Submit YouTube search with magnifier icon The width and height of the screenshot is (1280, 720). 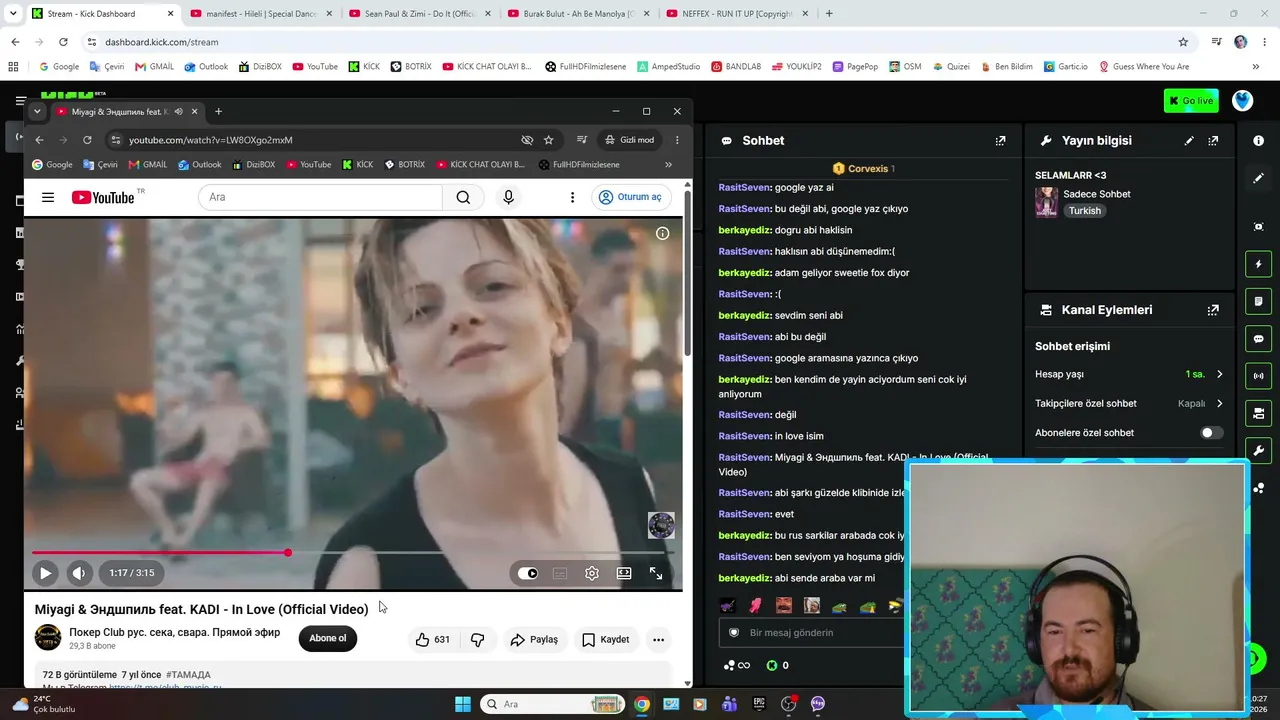[x=463, y=197]
